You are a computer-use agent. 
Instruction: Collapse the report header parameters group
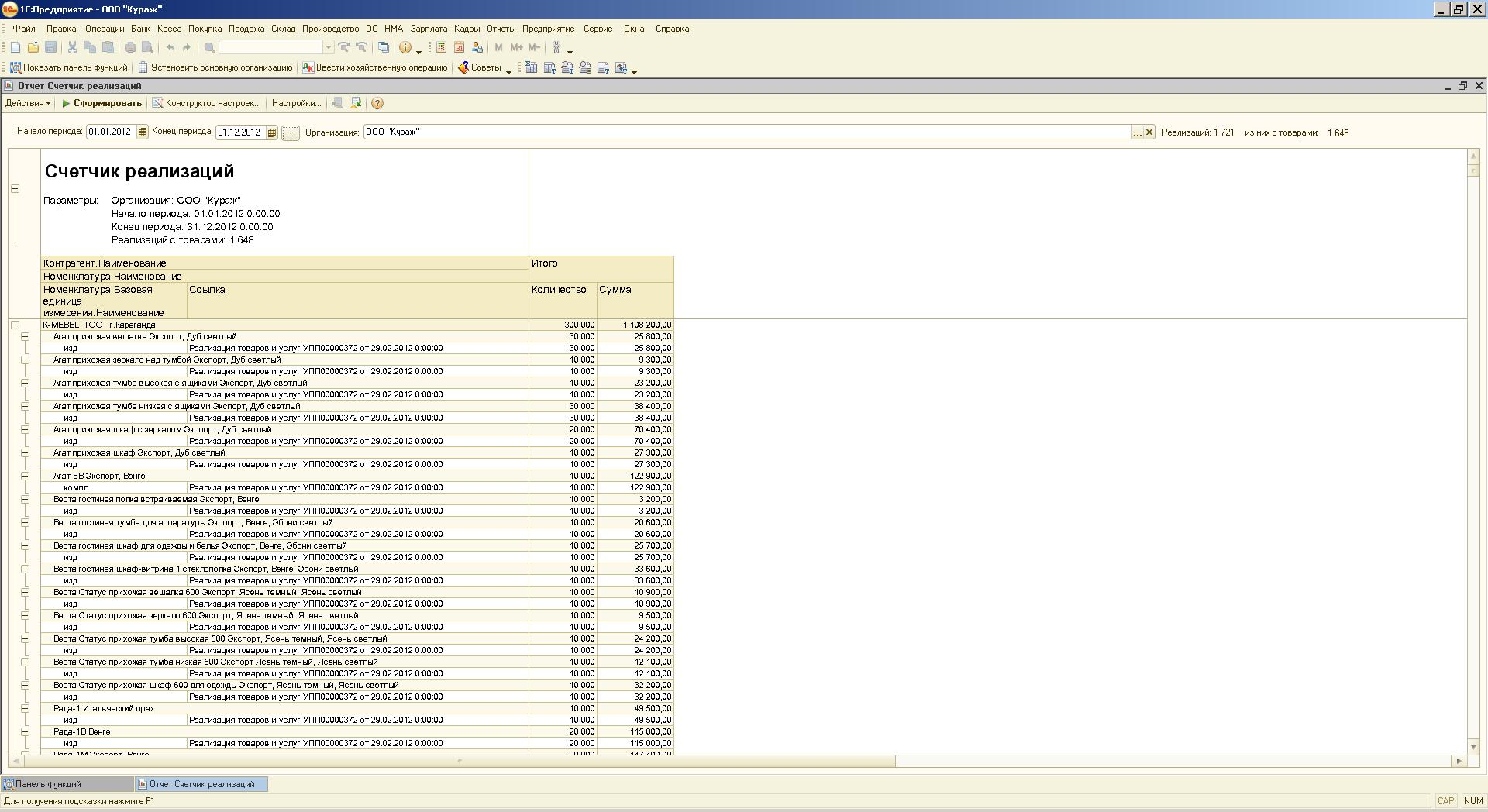click(15, 188)
